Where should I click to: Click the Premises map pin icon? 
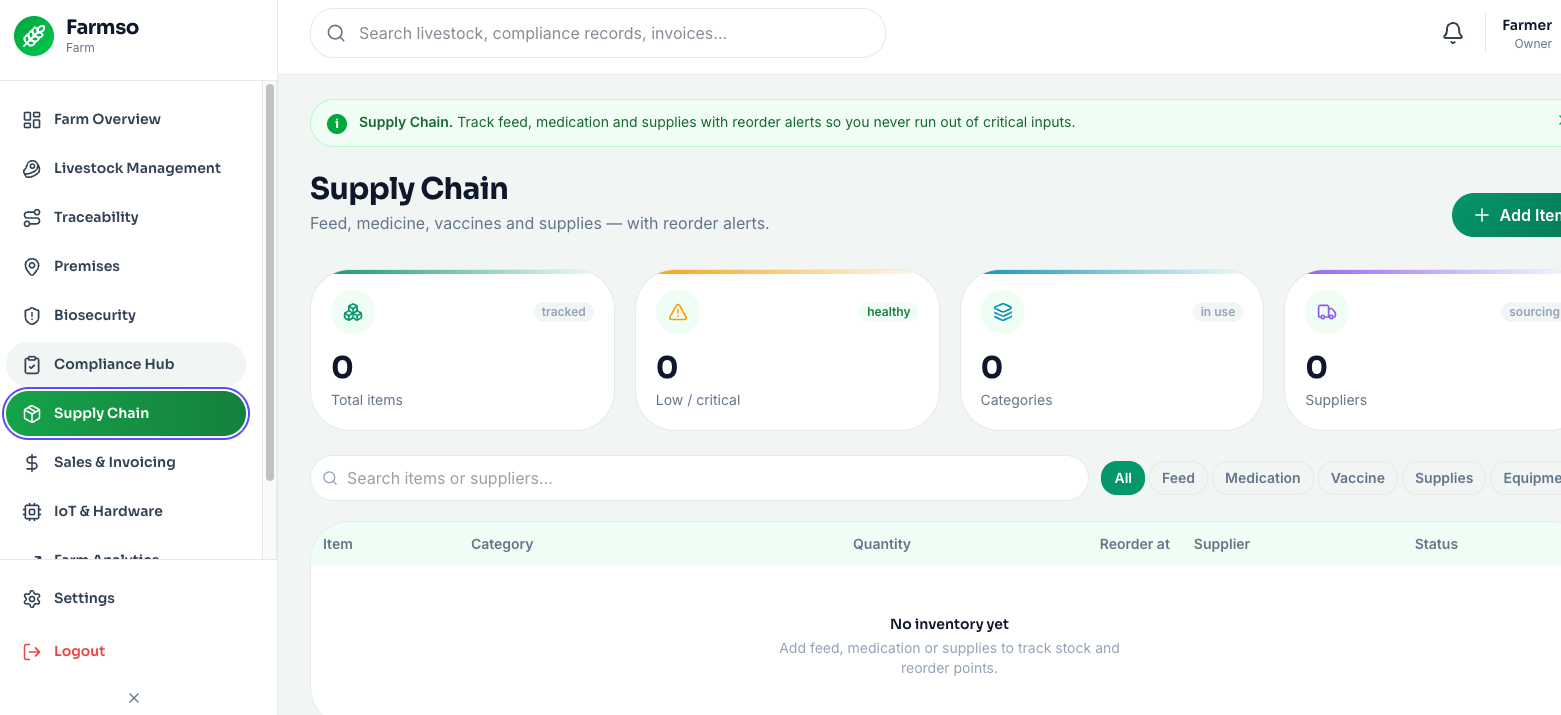click(32, 266)
